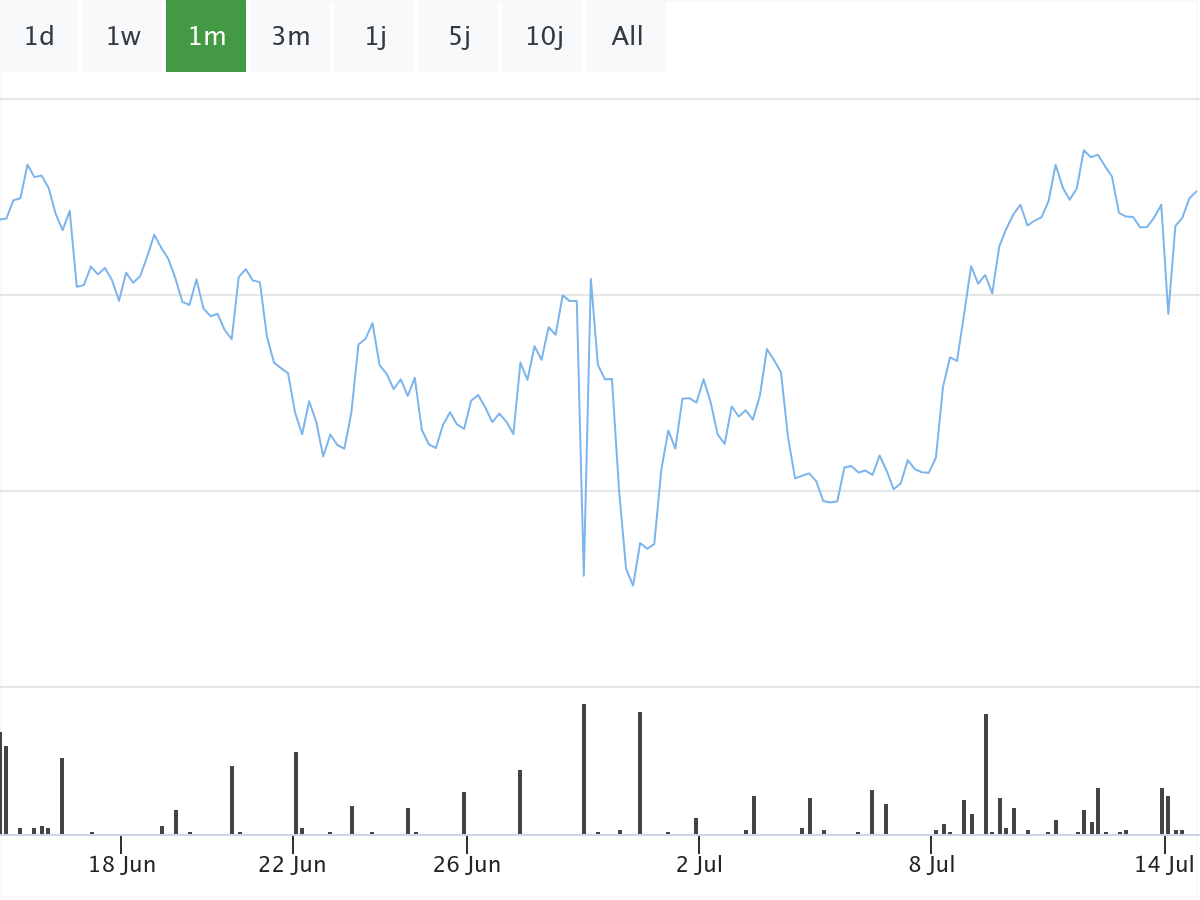Switch to the 1w range

[x=123, y=37]
